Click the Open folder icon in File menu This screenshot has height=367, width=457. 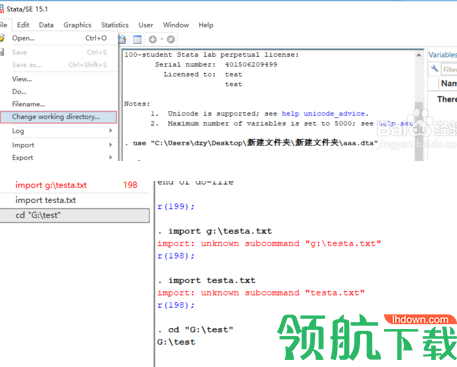(x=2, y=38)
